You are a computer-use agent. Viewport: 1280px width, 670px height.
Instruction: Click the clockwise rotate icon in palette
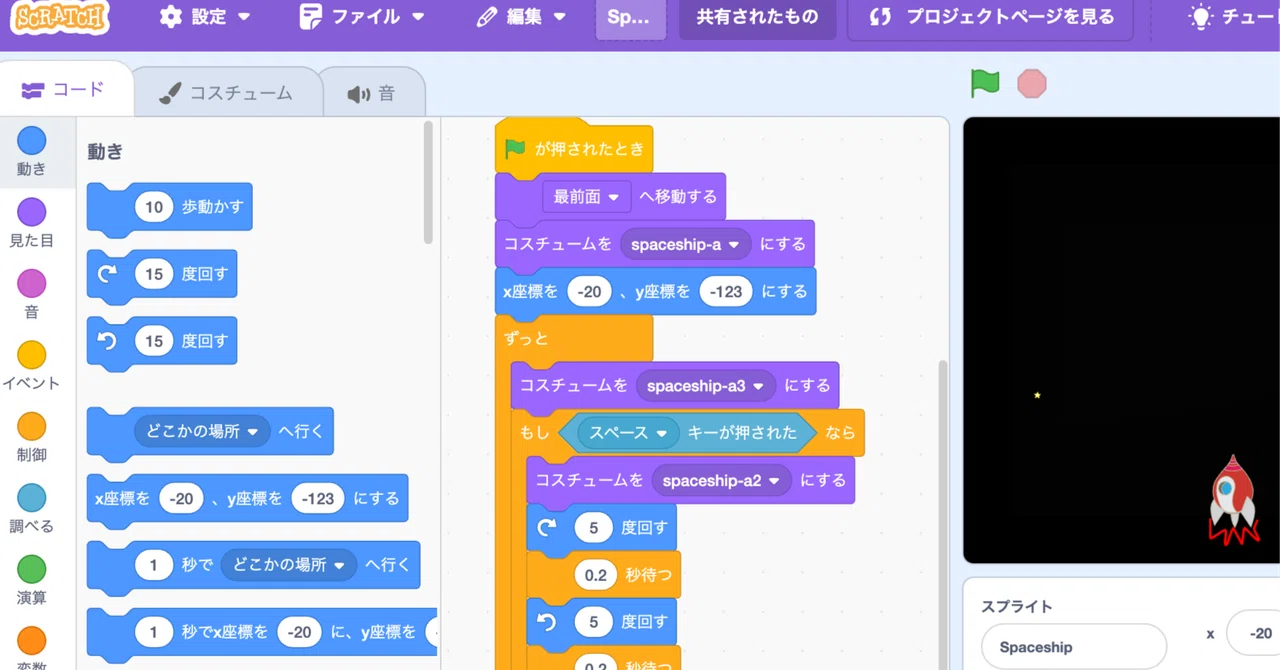[x=108, y=274]
